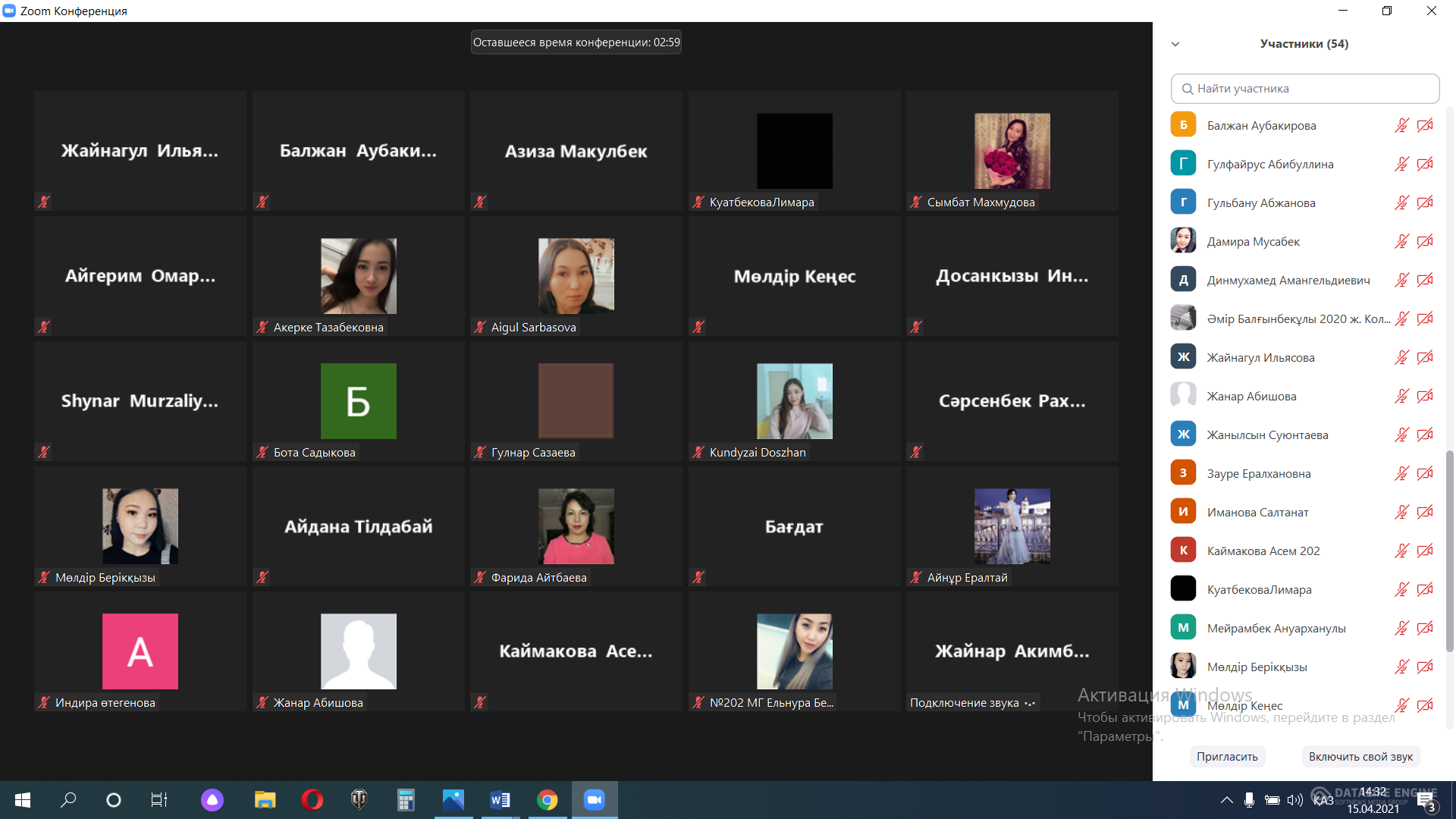
Task: Click Мөлдір Берікқызы avatar in participants list
Action: coord(1183,666)
